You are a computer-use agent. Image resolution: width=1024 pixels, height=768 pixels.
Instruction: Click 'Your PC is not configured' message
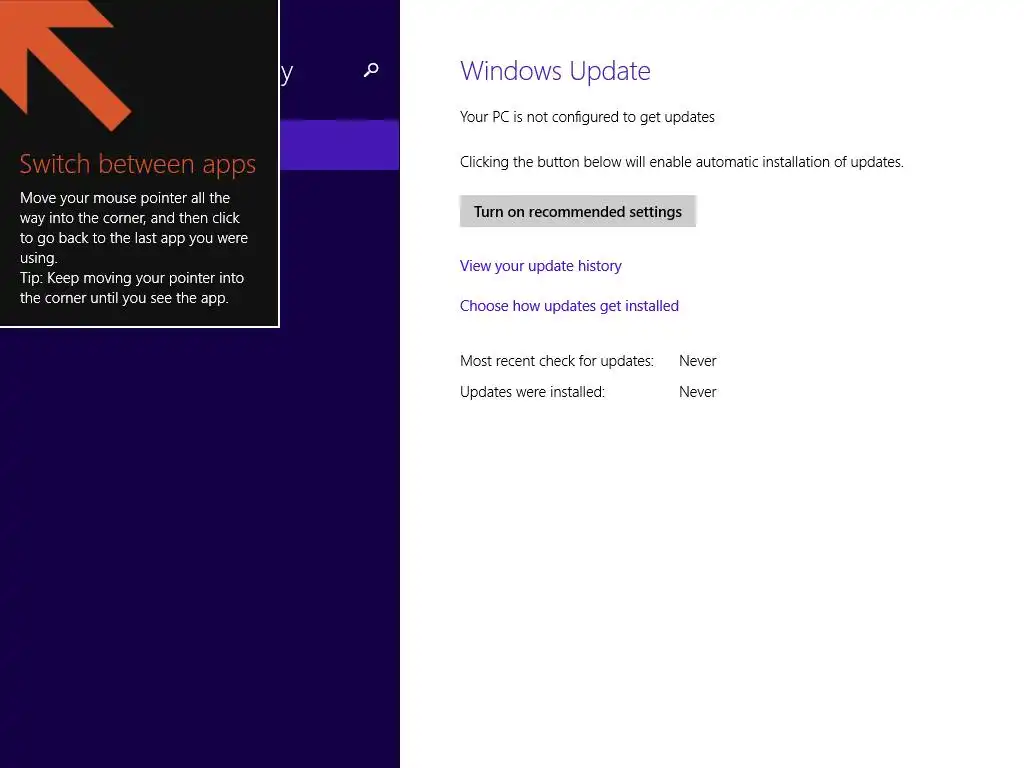click(587, 117)
